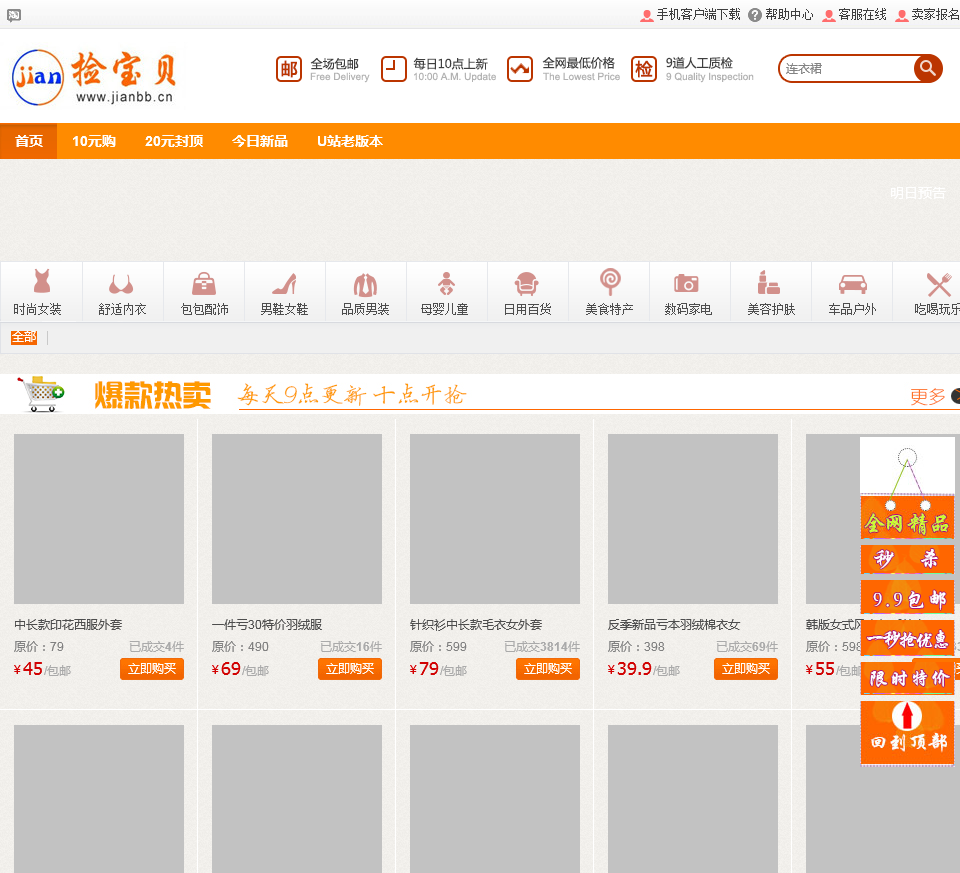The width and height of the screenshot is (960, 873).
Task: Buy the 中长款印花西服外套 item now
Action: click(x=152, y=669)
